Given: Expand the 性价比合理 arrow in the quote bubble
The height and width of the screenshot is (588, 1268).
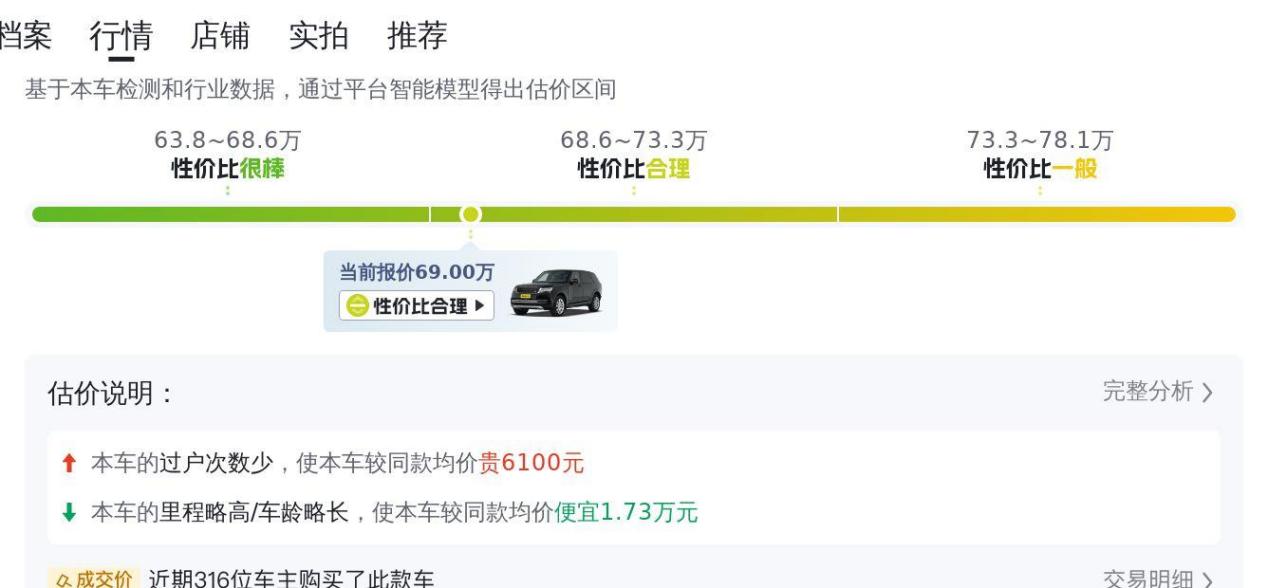Looking at the screenshot, I should point(478,306).
